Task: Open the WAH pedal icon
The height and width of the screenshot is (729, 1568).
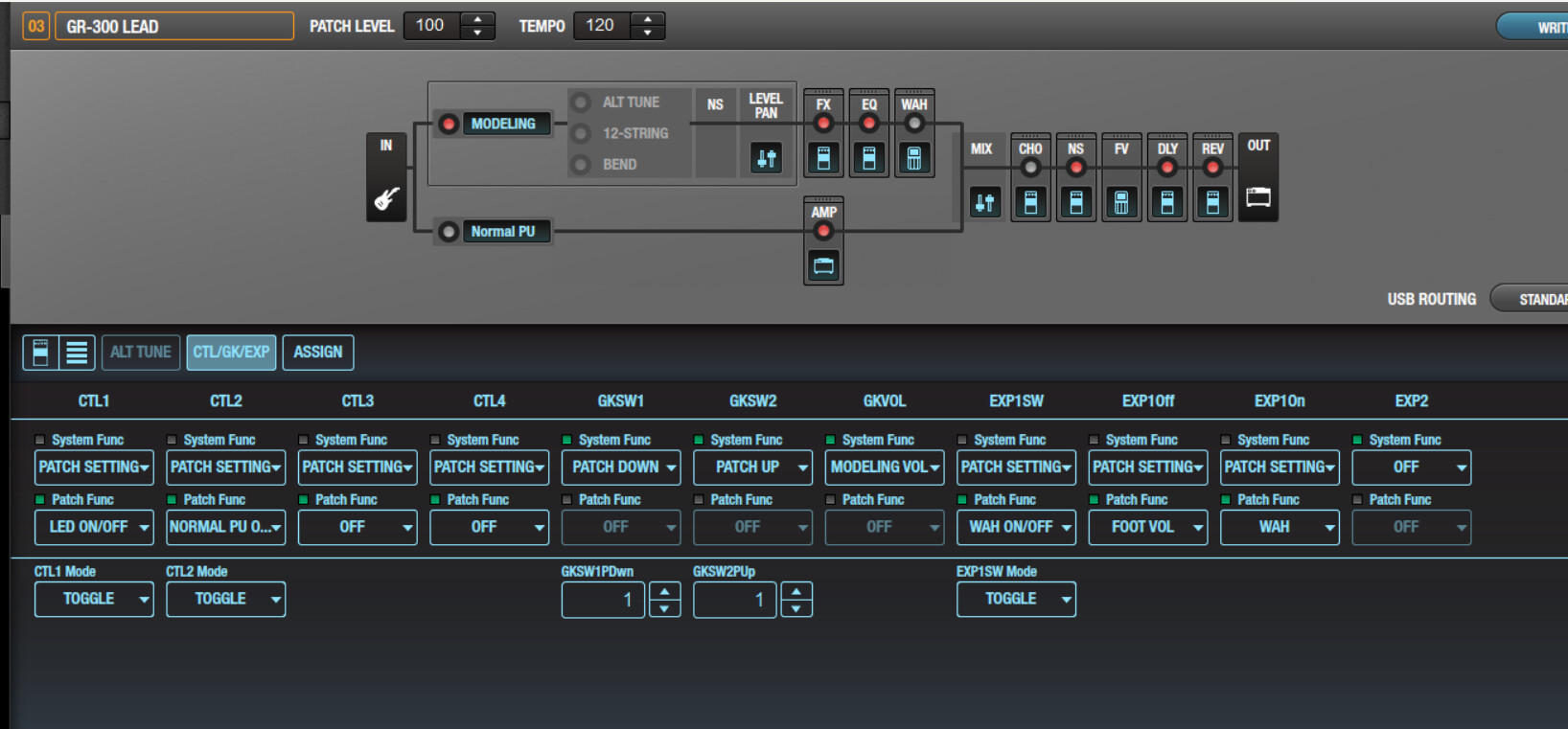Action: coord(914,158)
